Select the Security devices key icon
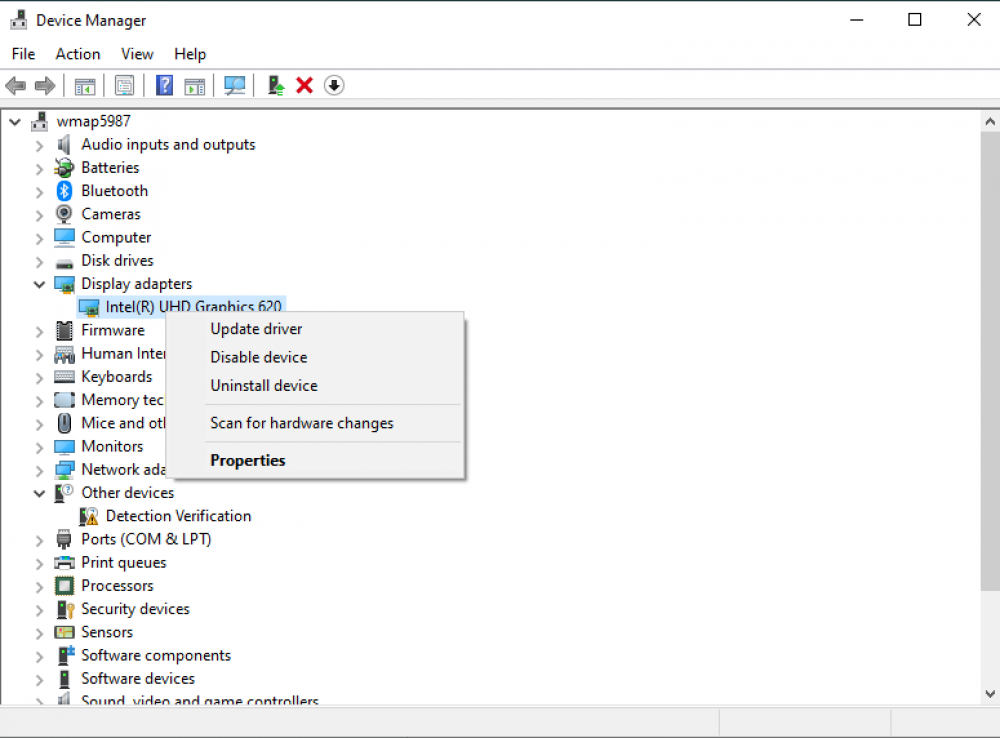 click(x=65, y=609)
